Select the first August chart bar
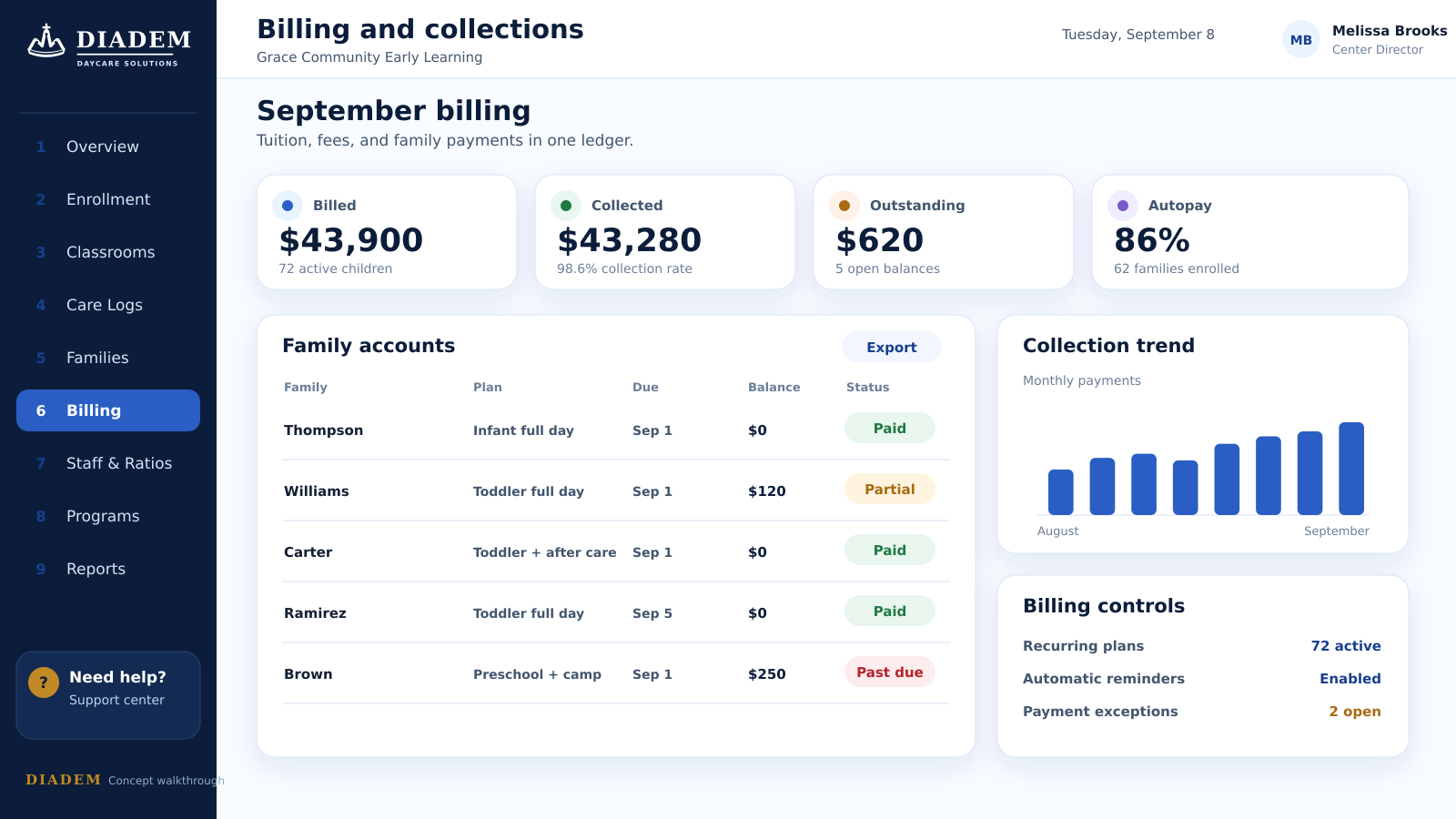 pyautogui.click(x=1061, y=492)
